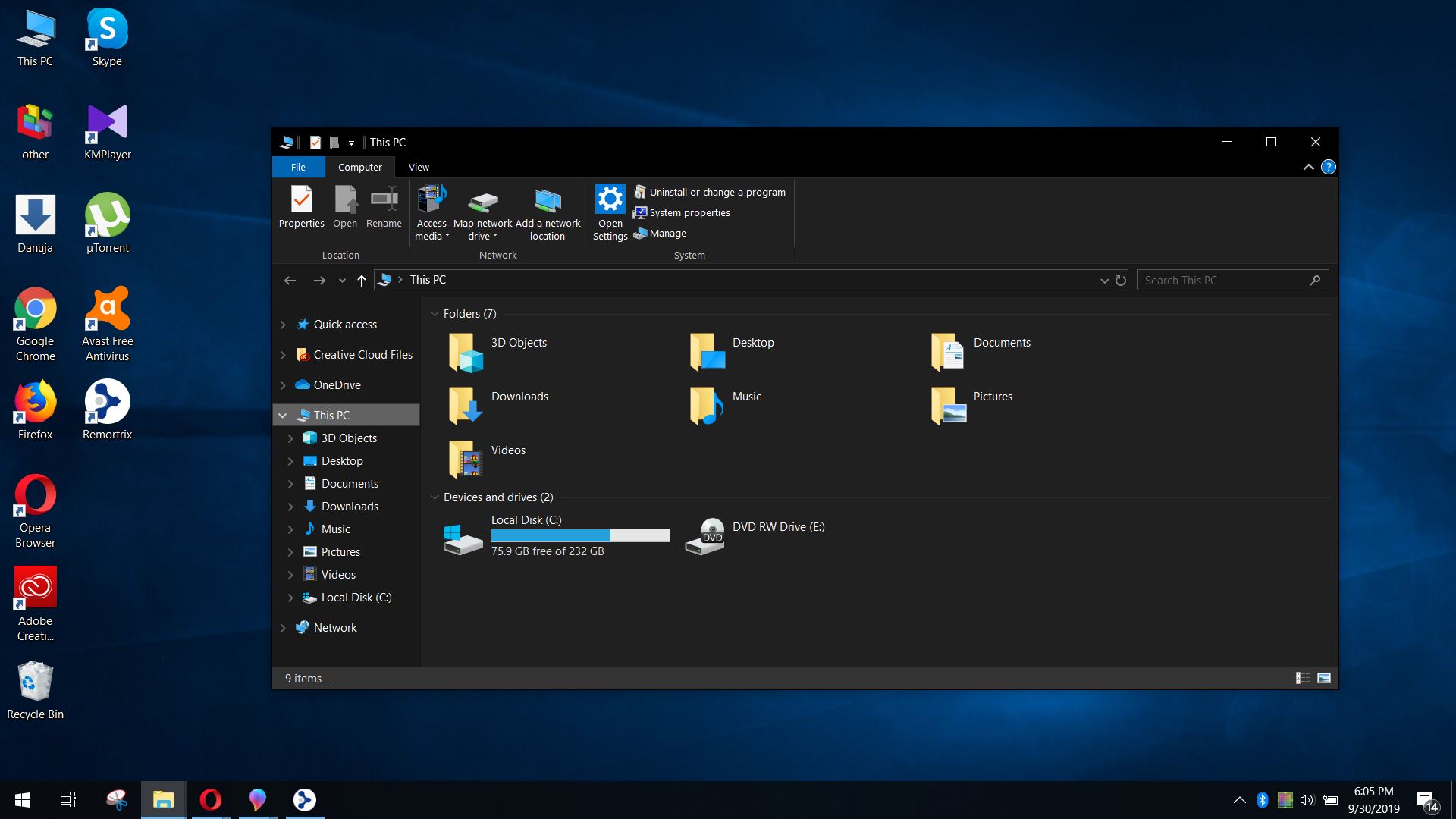Expand Quick access in navigation pane
Image resolution: width=1456 pixels, height=819 pixels.
tap(283, 325)
